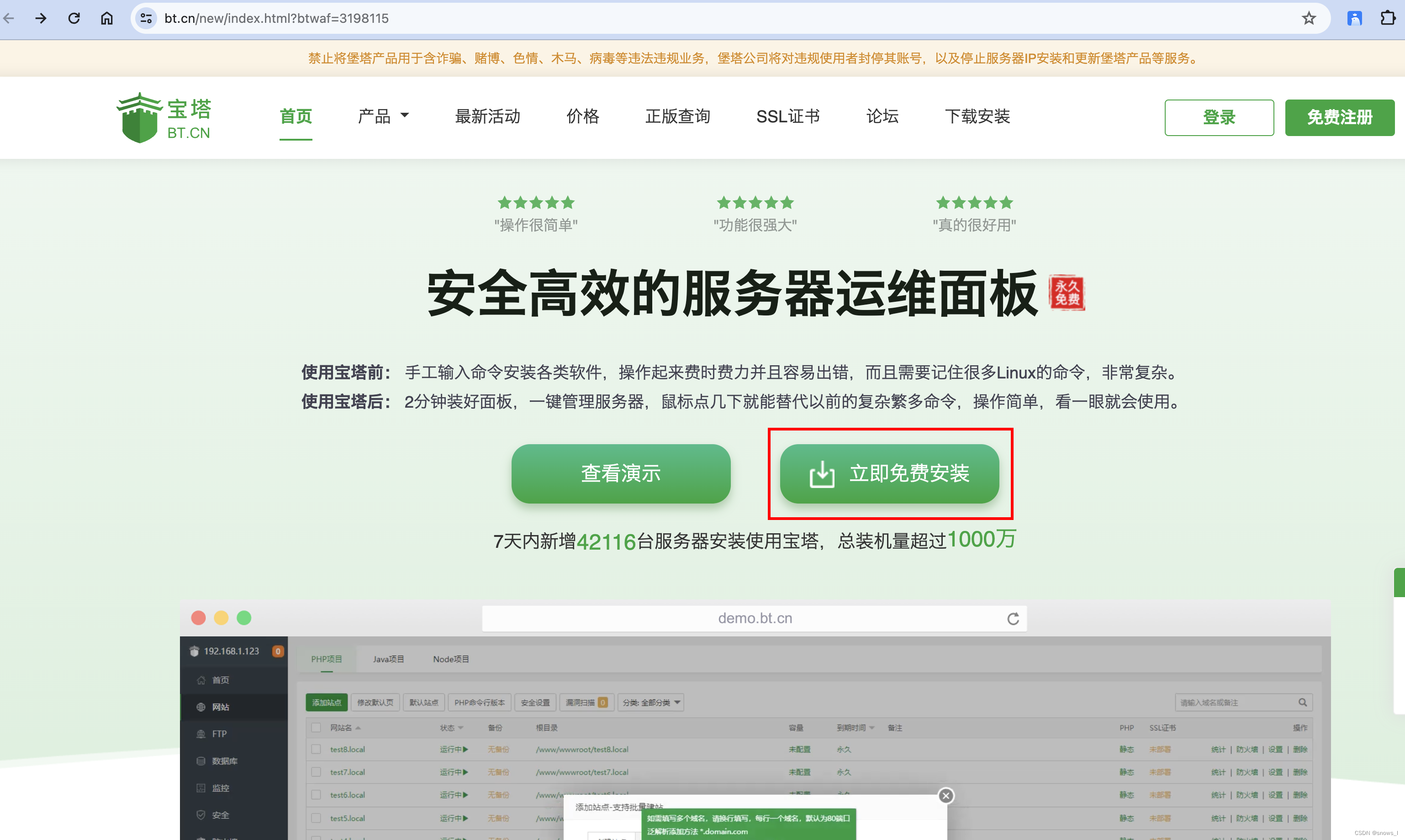Open the Extensions puzzle icon
This screenshot has height=840, width=1405.
pyautogui.click(x=1388, y=18)
